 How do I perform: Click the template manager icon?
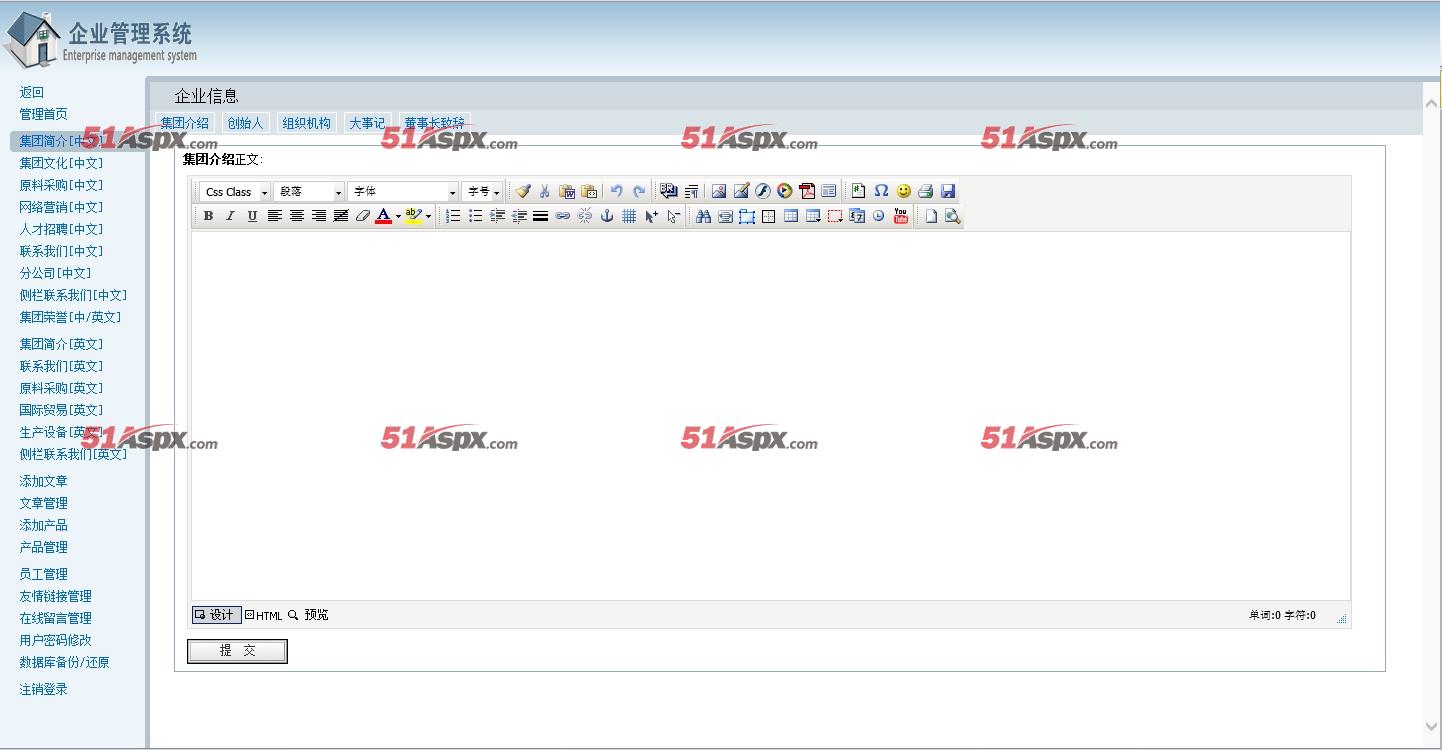click(x=829, y=191)
